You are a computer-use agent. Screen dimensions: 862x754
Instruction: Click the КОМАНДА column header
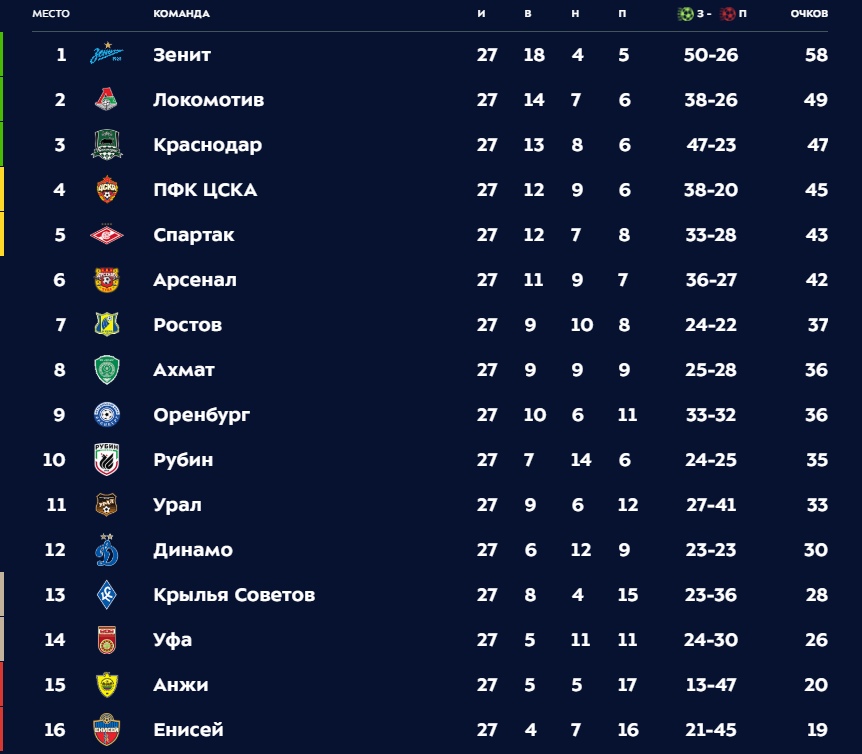click(x=181, y=14)
